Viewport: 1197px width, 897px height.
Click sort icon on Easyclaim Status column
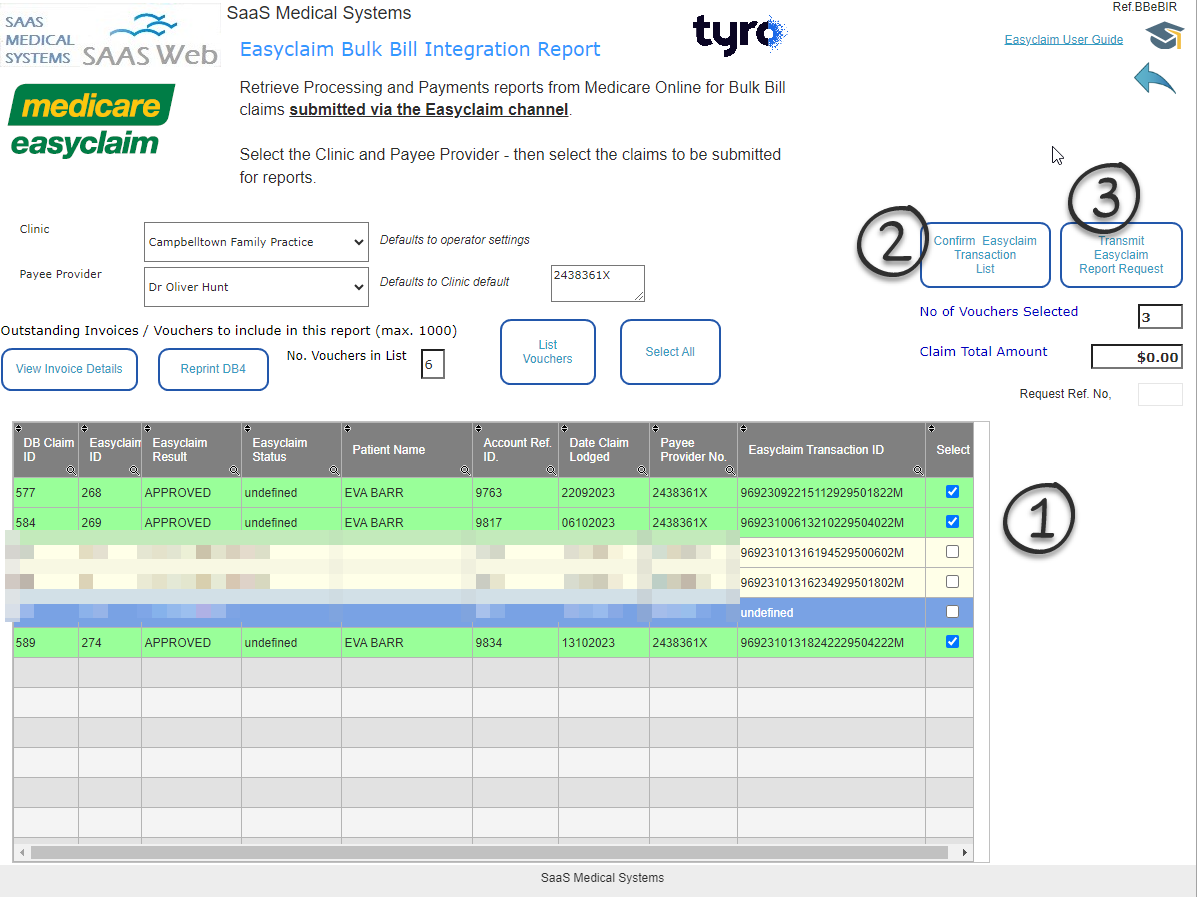pyautogui.click(x=247, y=428)
